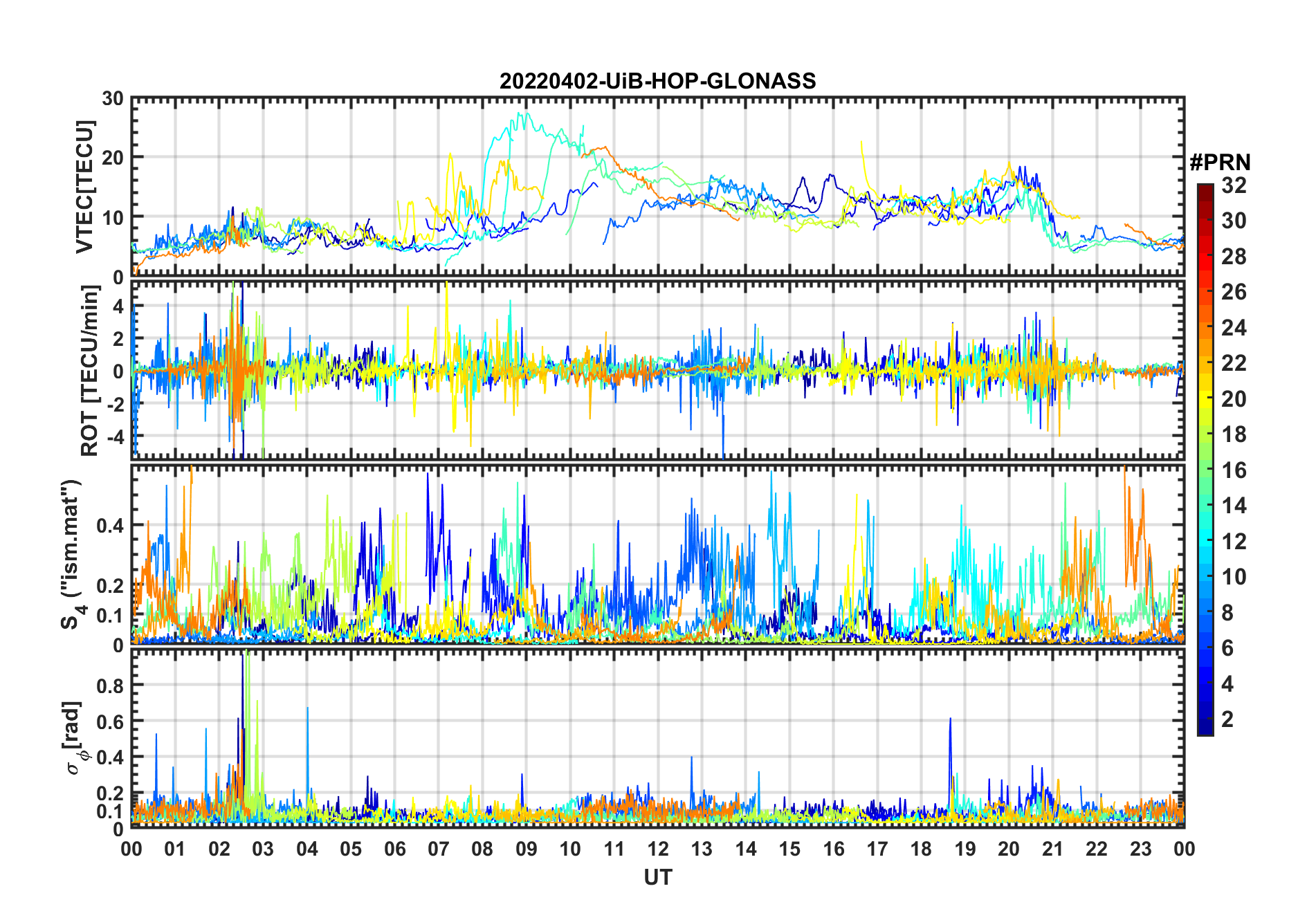Viewport: 1316px width, 920px height.
Task: Click x-axis hour tick 21
Action: click(1052, 849)
